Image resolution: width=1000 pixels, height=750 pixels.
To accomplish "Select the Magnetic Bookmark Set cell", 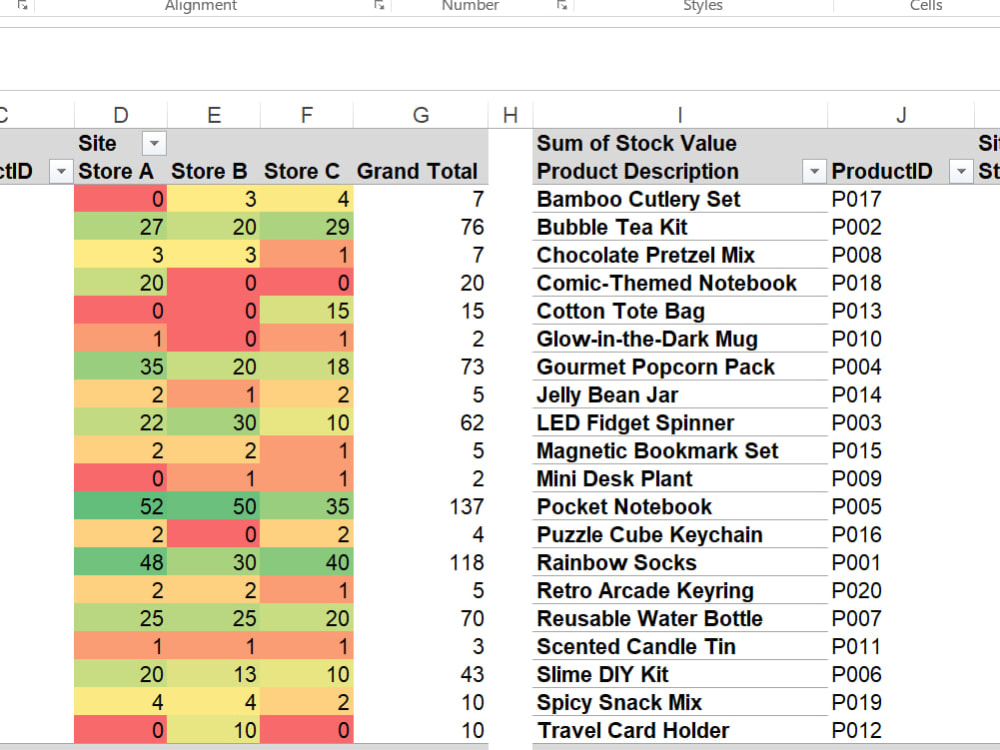I will click(x=680, y=451).
